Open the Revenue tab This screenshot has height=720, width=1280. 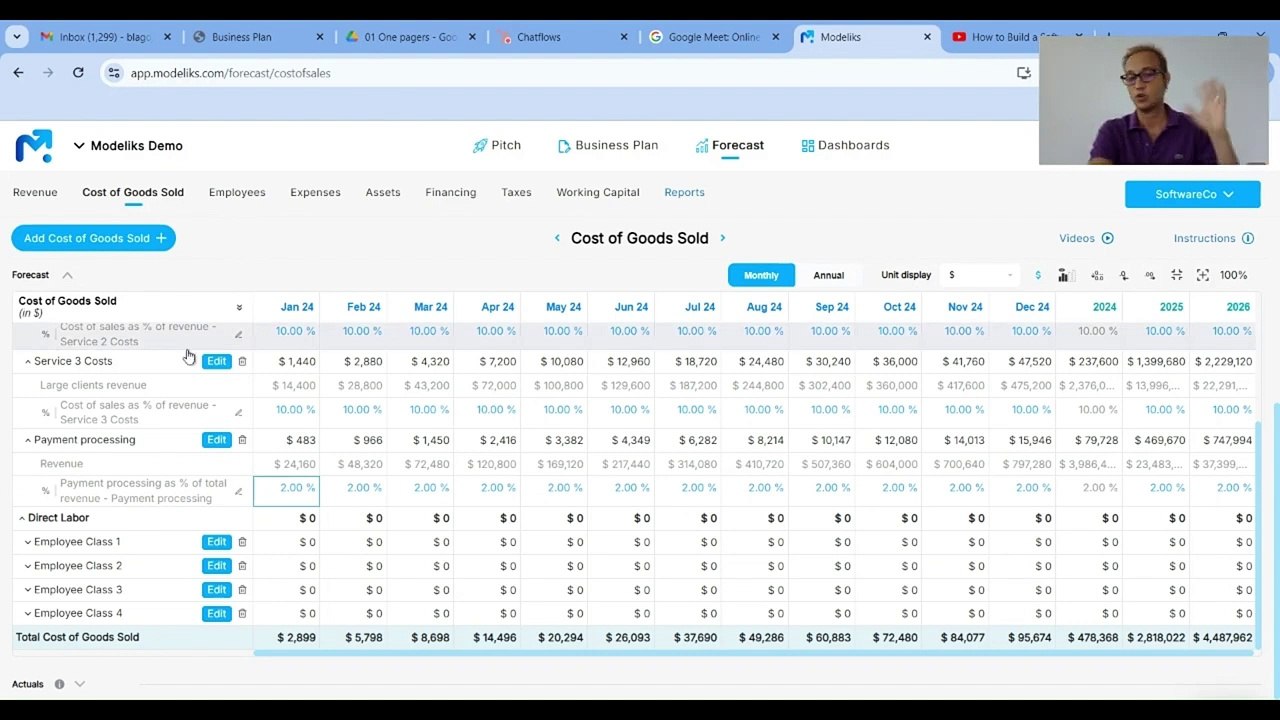(x=35, y=192)
